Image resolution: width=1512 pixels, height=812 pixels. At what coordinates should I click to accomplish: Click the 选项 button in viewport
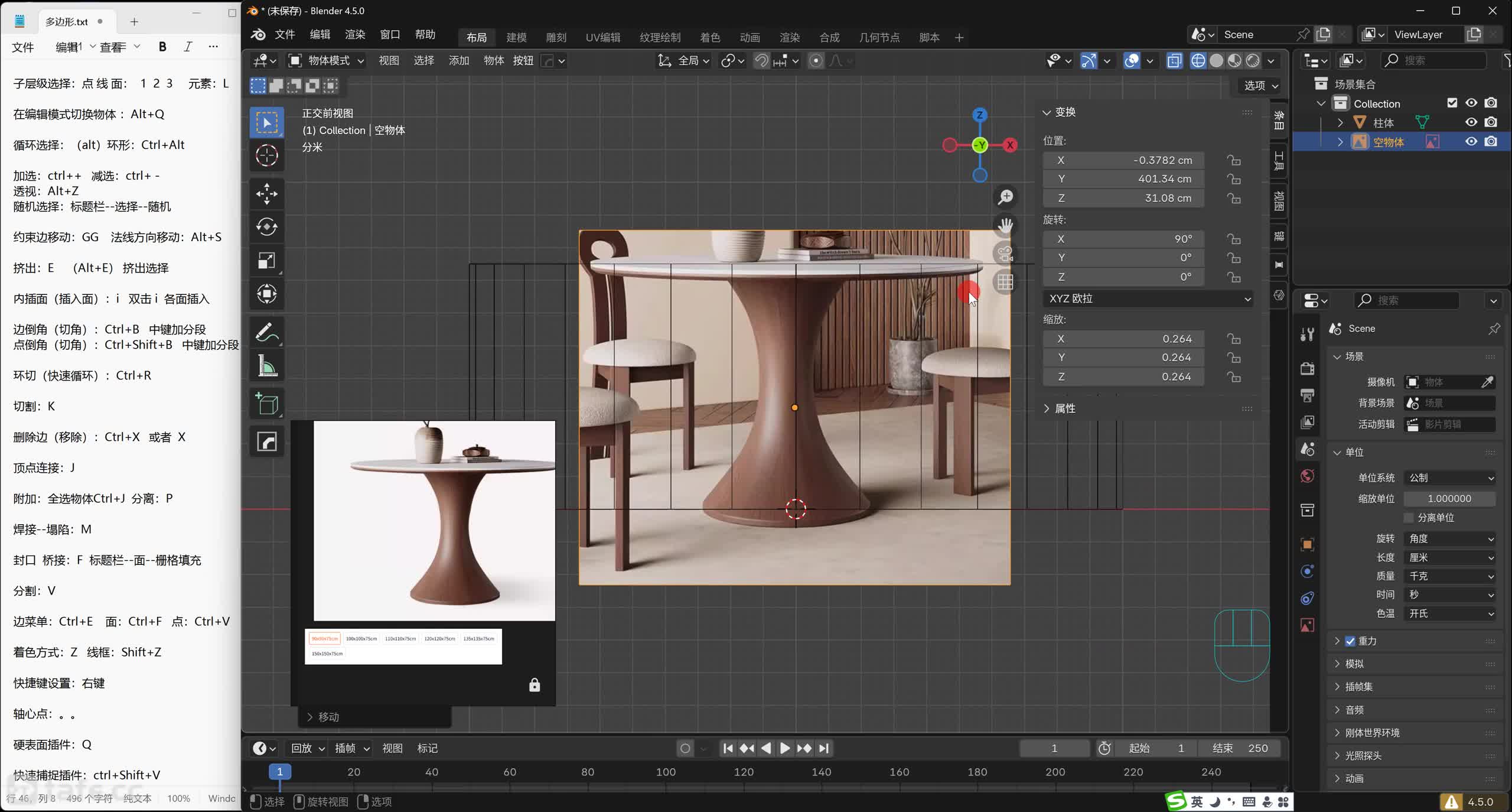pos(1260,86)
